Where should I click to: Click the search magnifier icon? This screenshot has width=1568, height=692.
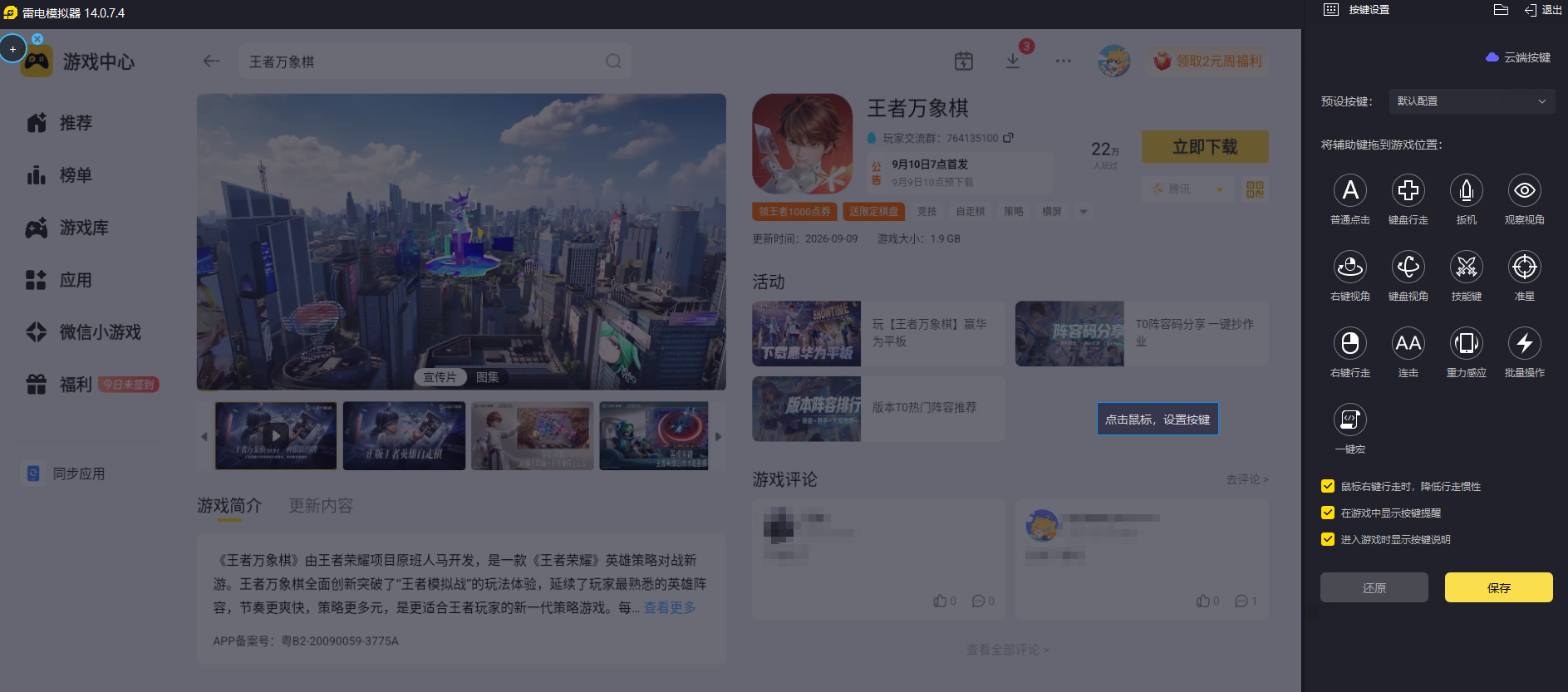[613, 61]
